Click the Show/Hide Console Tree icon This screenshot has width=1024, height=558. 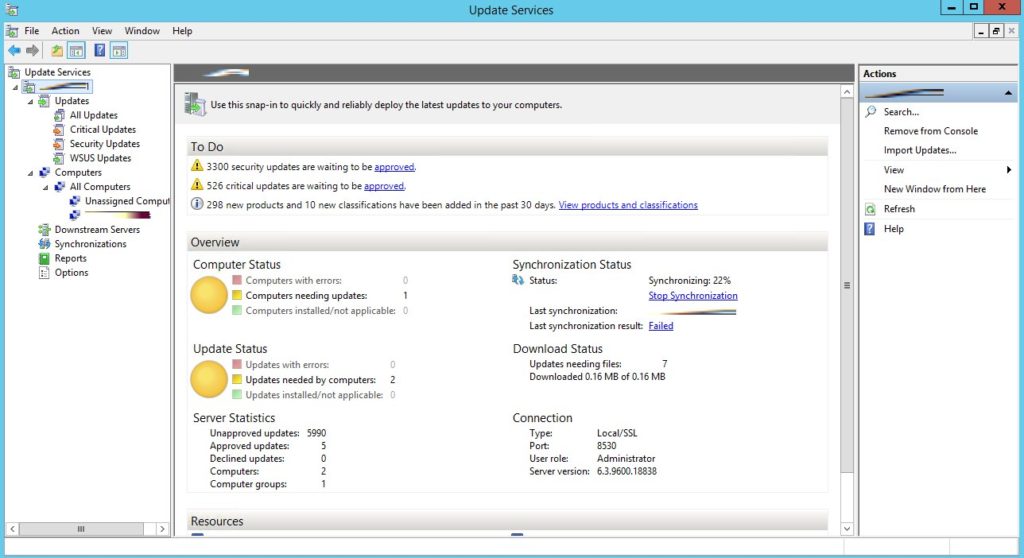pyautogui.click(x=76, y=51)
